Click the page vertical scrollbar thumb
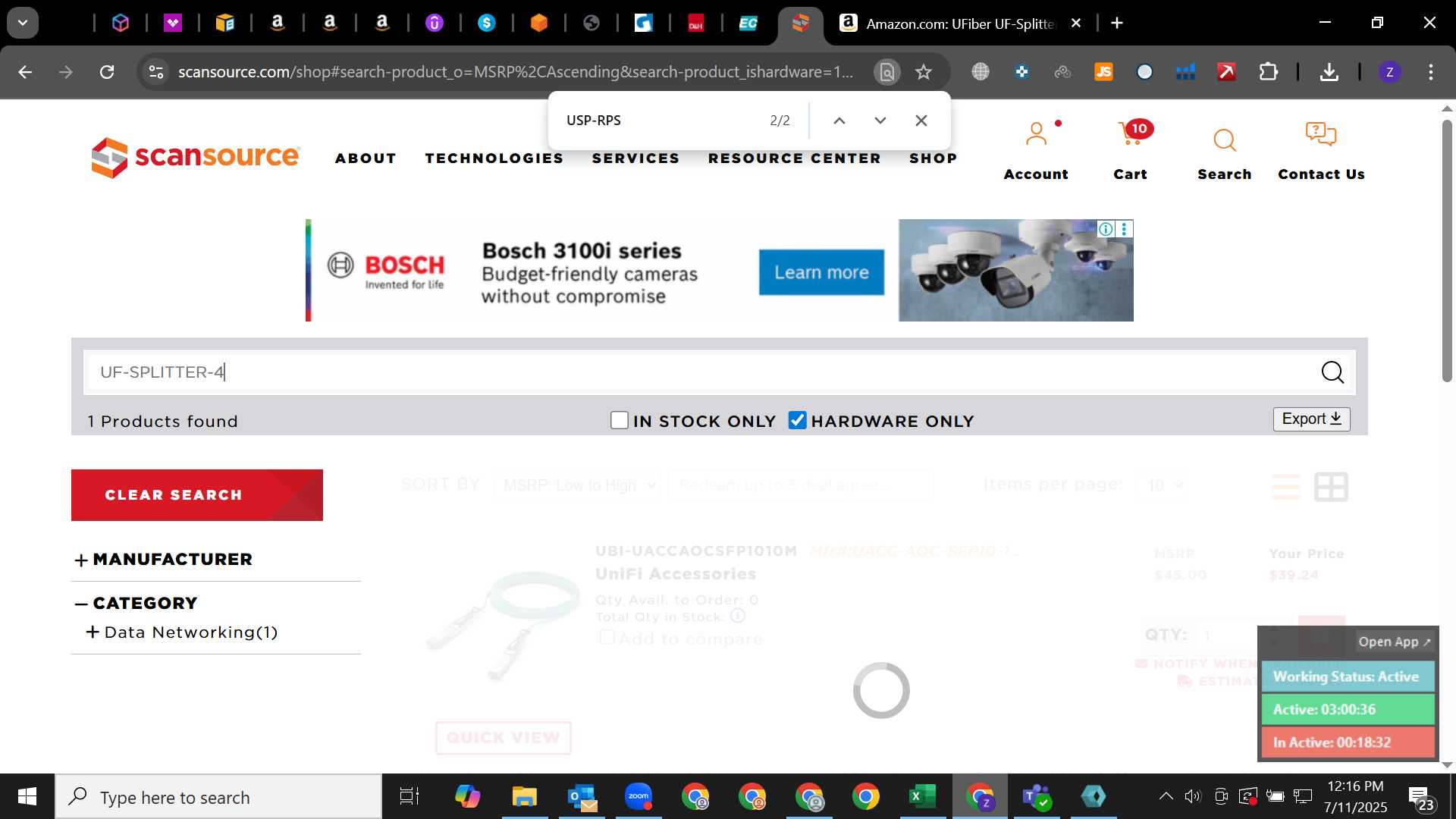The image size is (1456, 819). tap(1447, 250)
